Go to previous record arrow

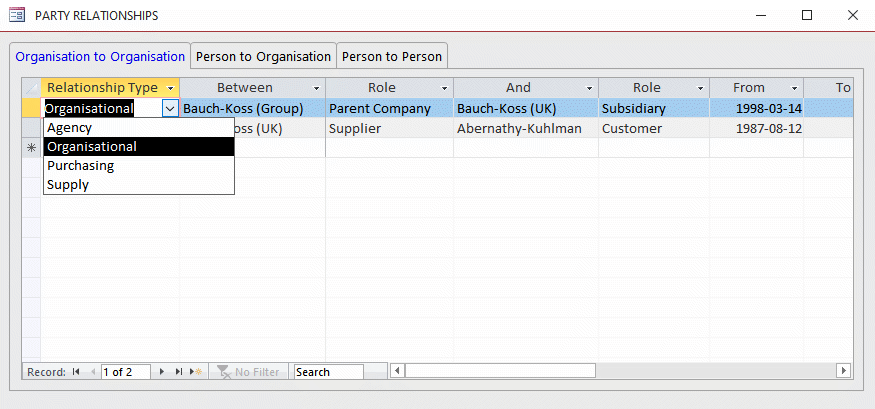(93, 372)
